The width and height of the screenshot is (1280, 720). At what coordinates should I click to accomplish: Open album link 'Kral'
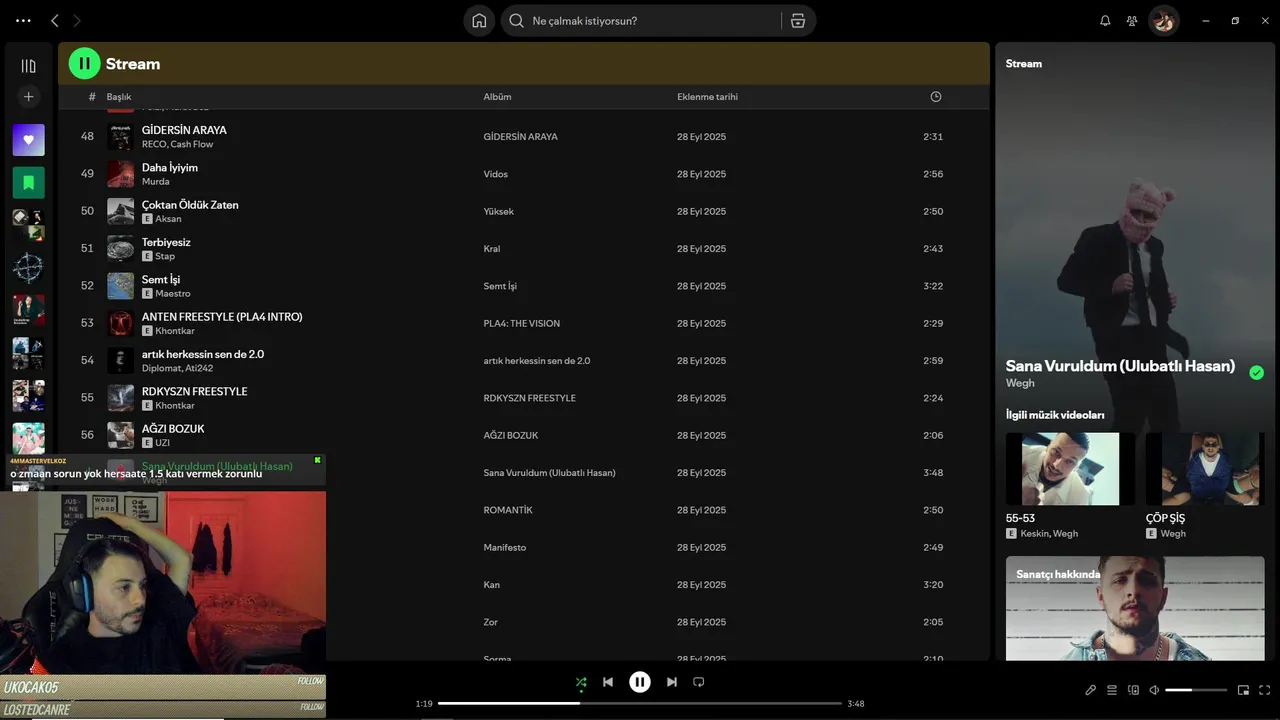(x=491, y=248)
